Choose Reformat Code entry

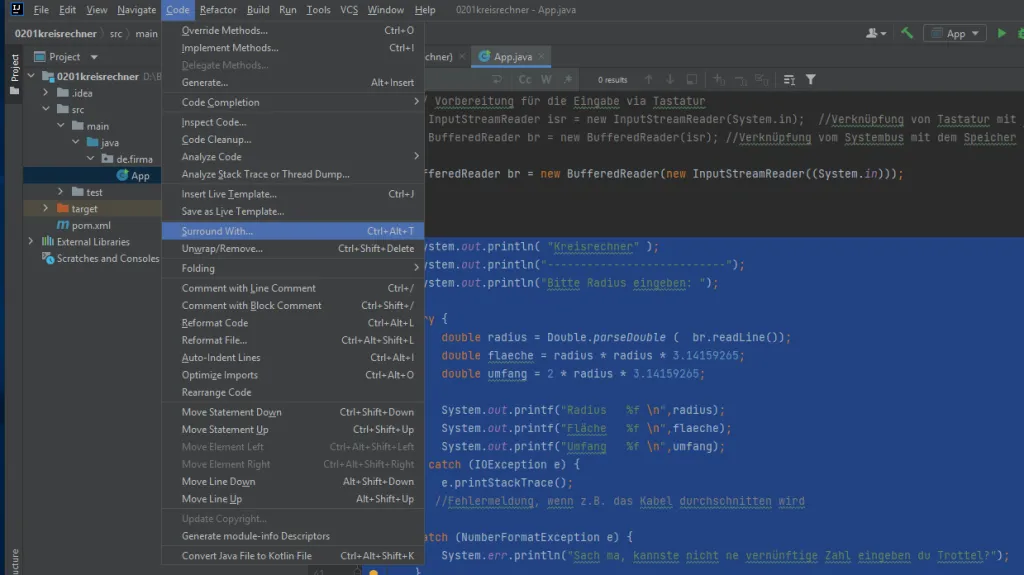[x=293, y=323]
